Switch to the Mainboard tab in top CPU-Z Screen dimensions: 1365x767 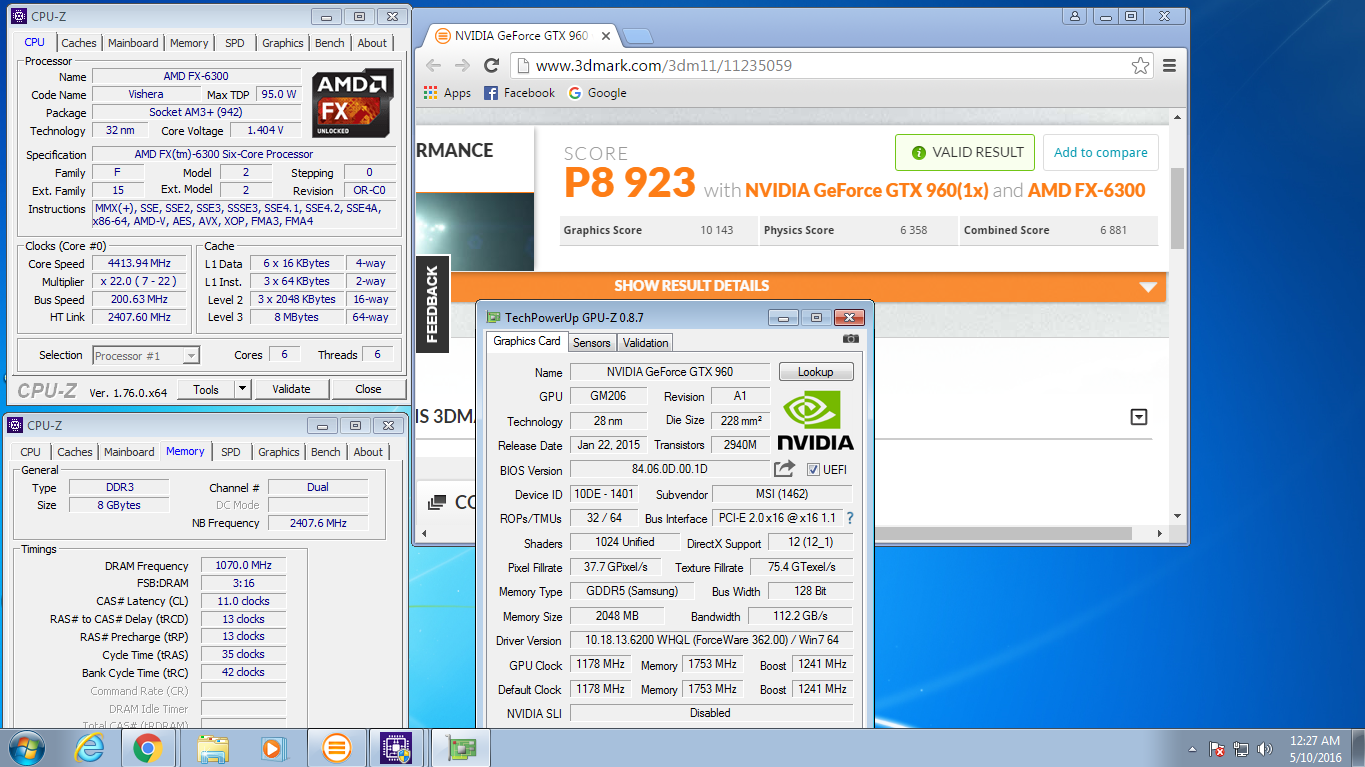click(x=133, y=43)
